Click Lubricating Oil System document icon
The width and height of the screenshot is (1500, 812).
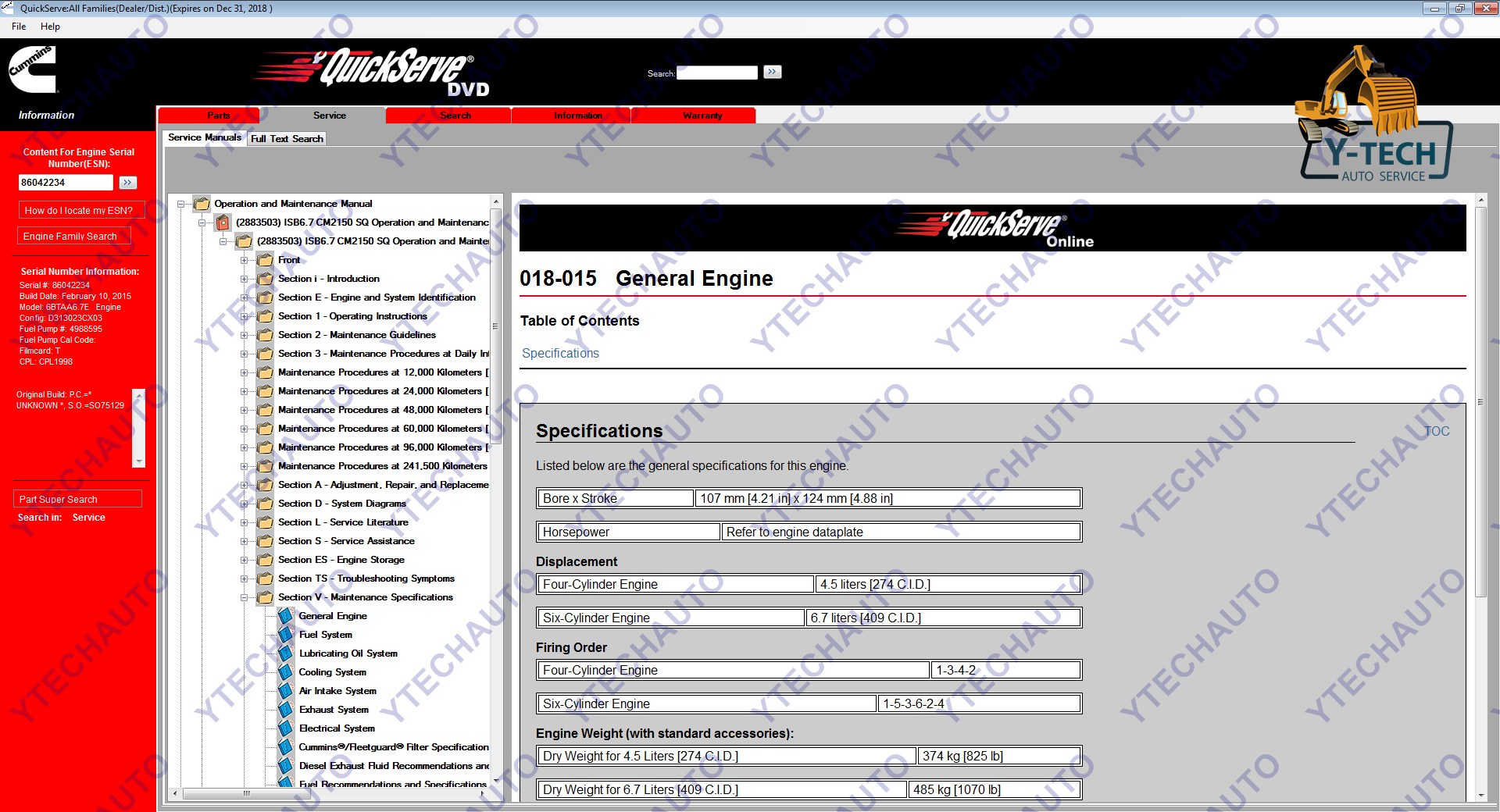[286, 654]
